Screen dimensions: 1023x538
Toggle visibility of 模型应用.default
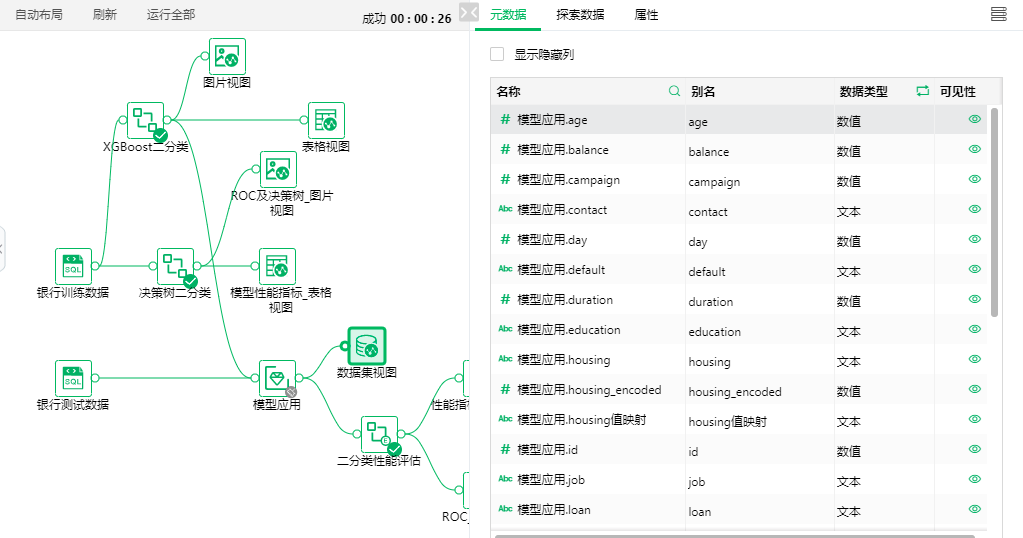(x=975, y=269)
